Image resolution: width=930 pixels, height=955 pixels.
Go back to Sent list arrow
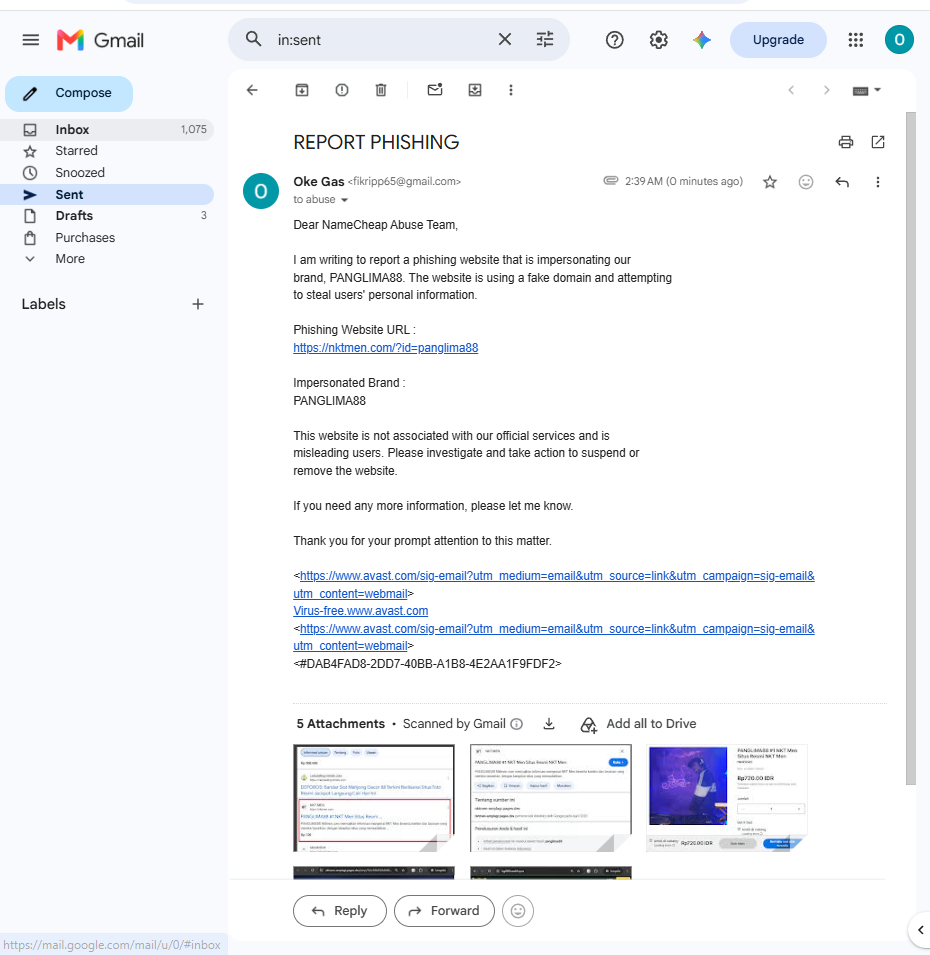pos(252,90)
